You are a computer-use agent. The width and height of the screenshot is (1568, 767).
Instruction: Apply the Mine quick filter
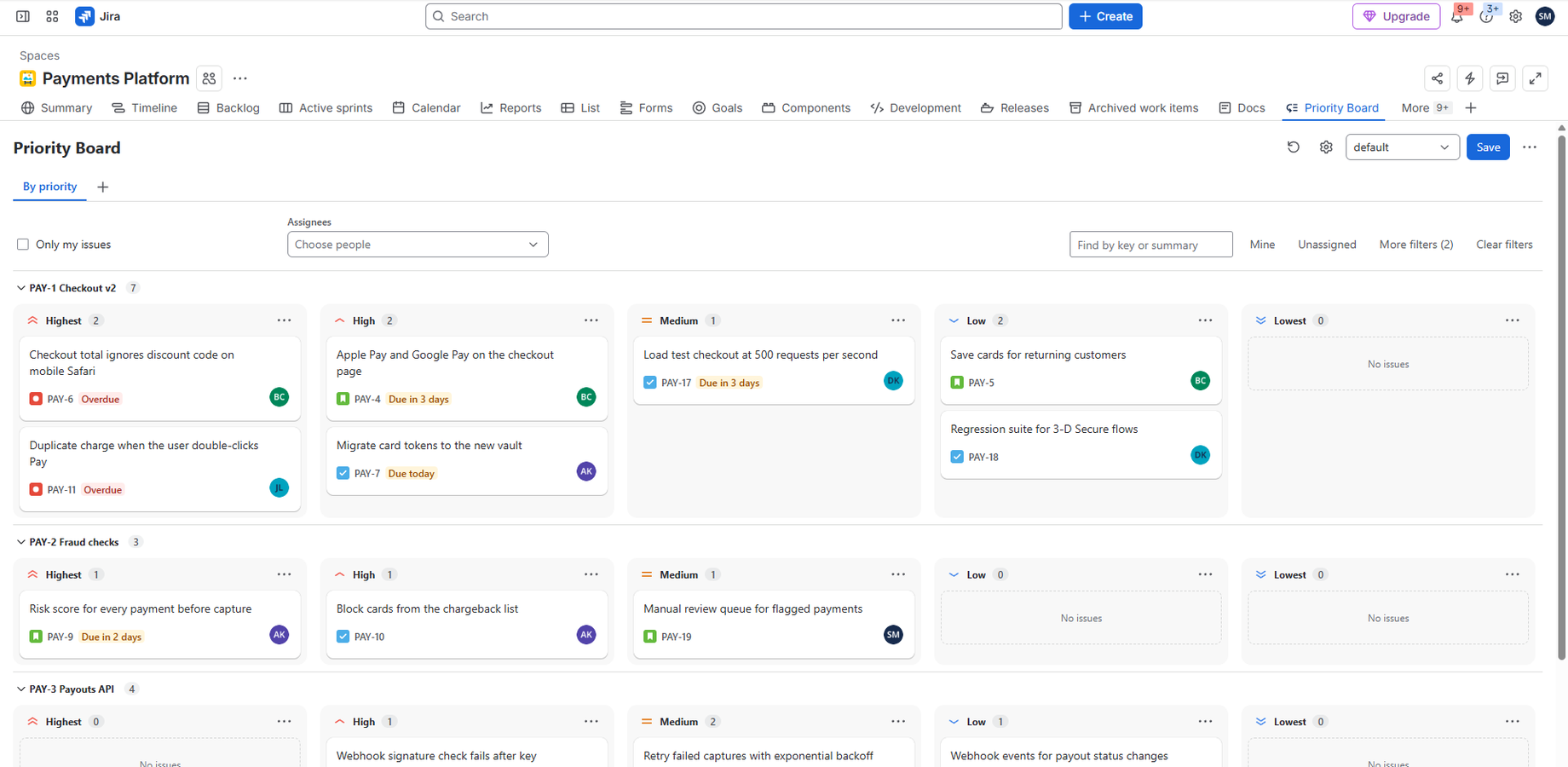(x=1262, y=245)
